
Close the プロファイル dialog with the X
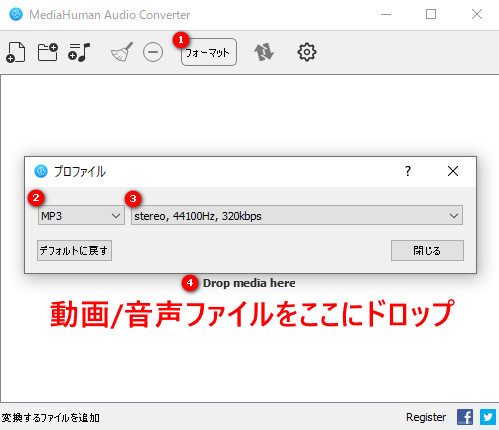click(453, 171)
